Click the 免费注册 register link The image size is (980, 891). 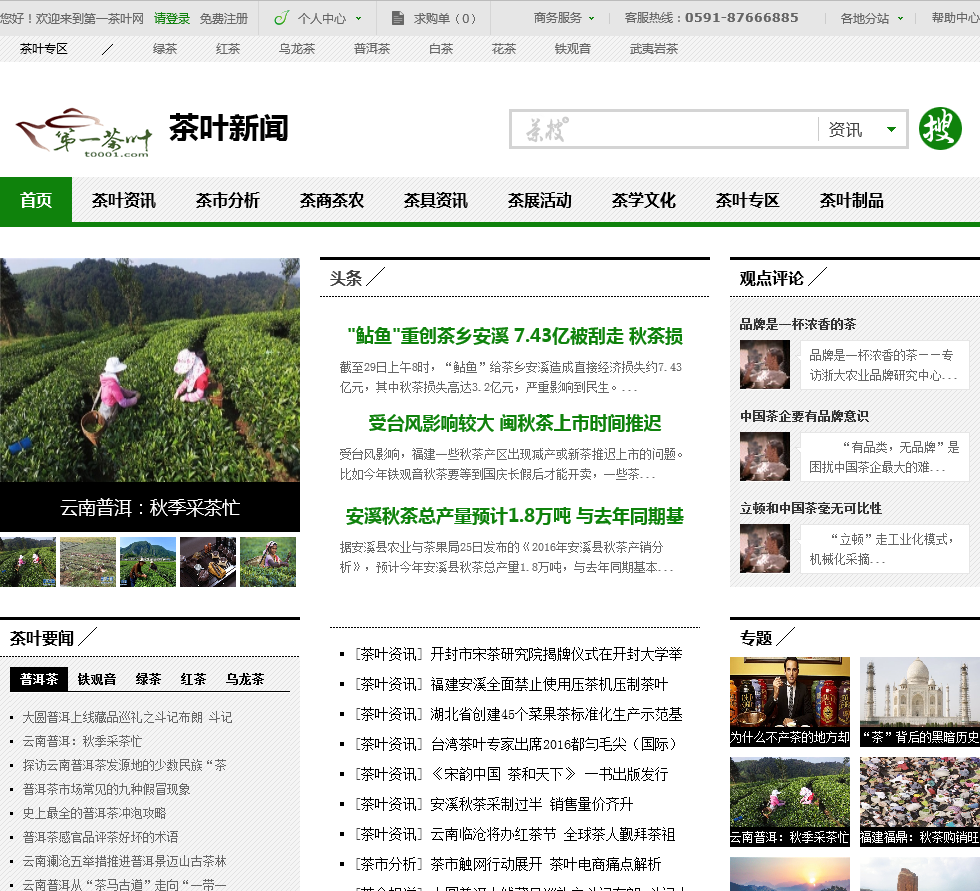[224, 19]
